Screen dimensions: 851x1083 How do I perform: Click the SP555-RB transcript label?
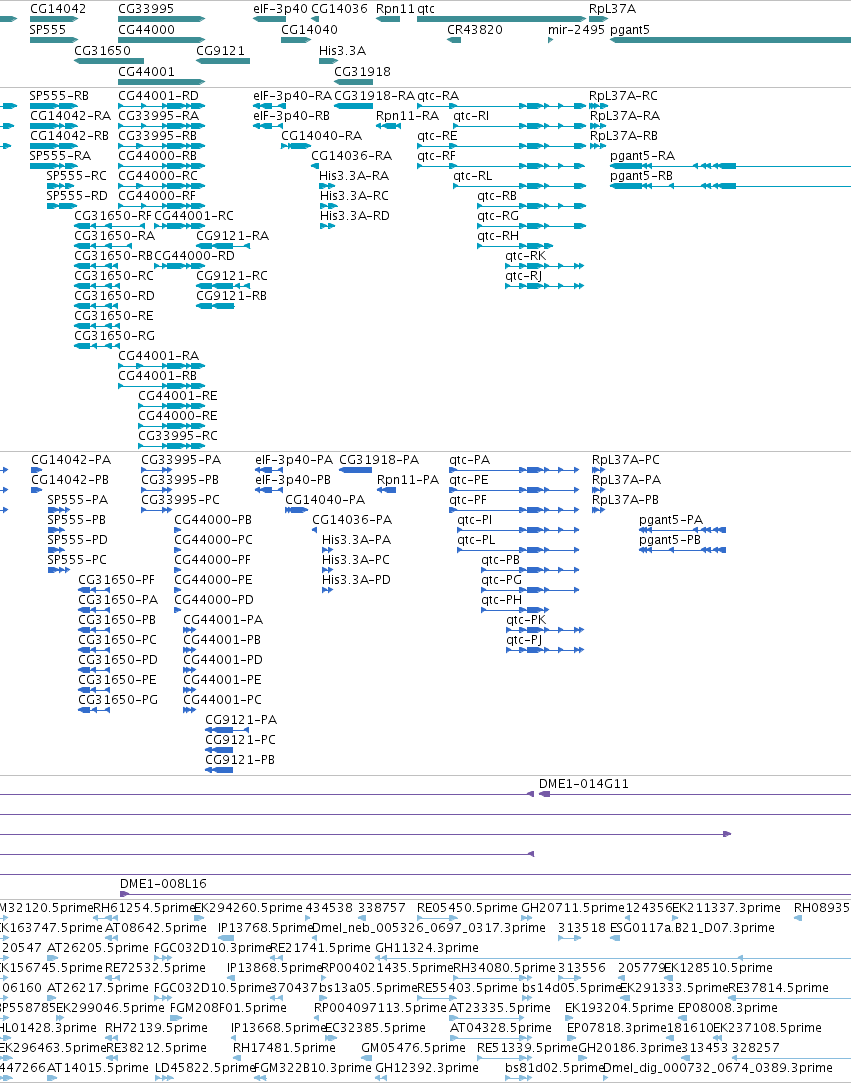coord(59,96)
